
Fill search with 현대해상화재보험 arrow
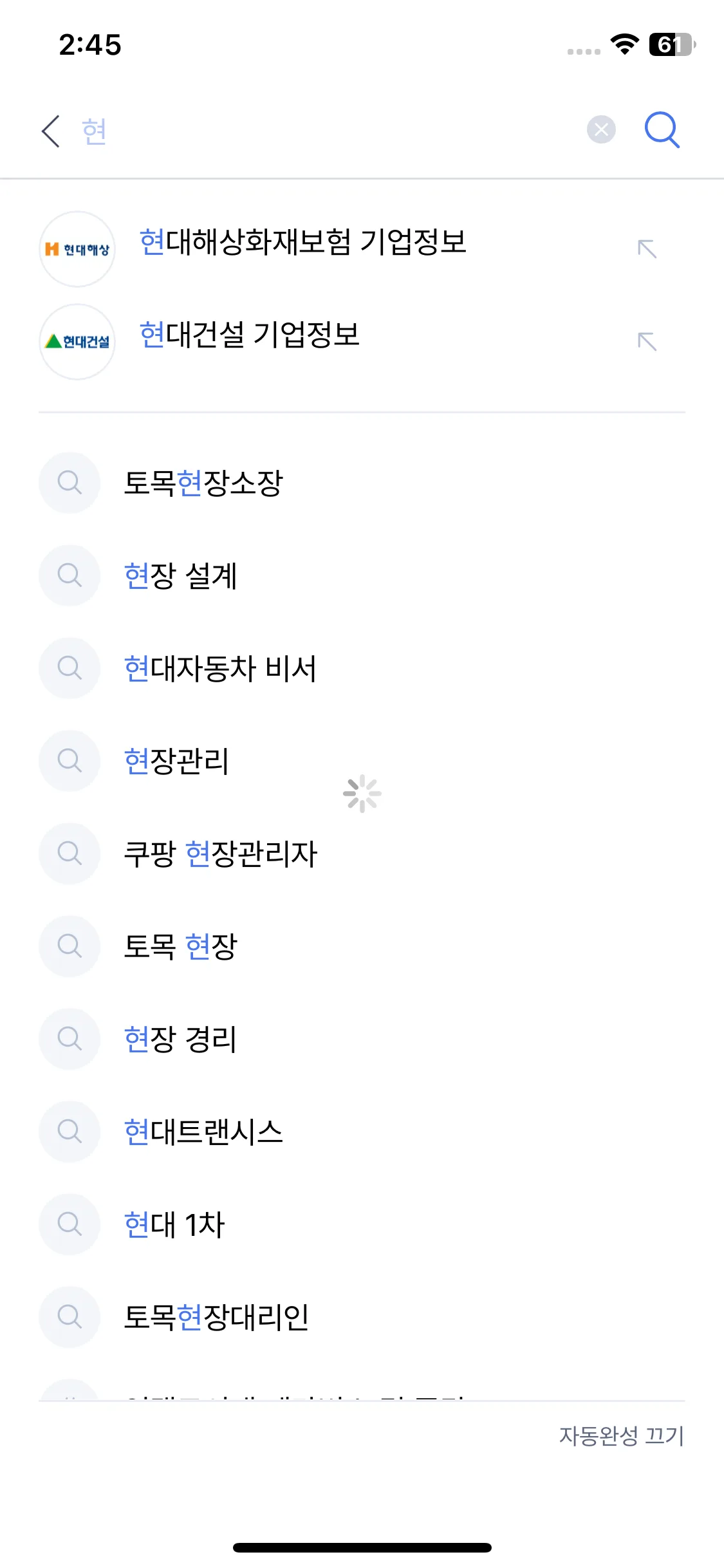647,249
